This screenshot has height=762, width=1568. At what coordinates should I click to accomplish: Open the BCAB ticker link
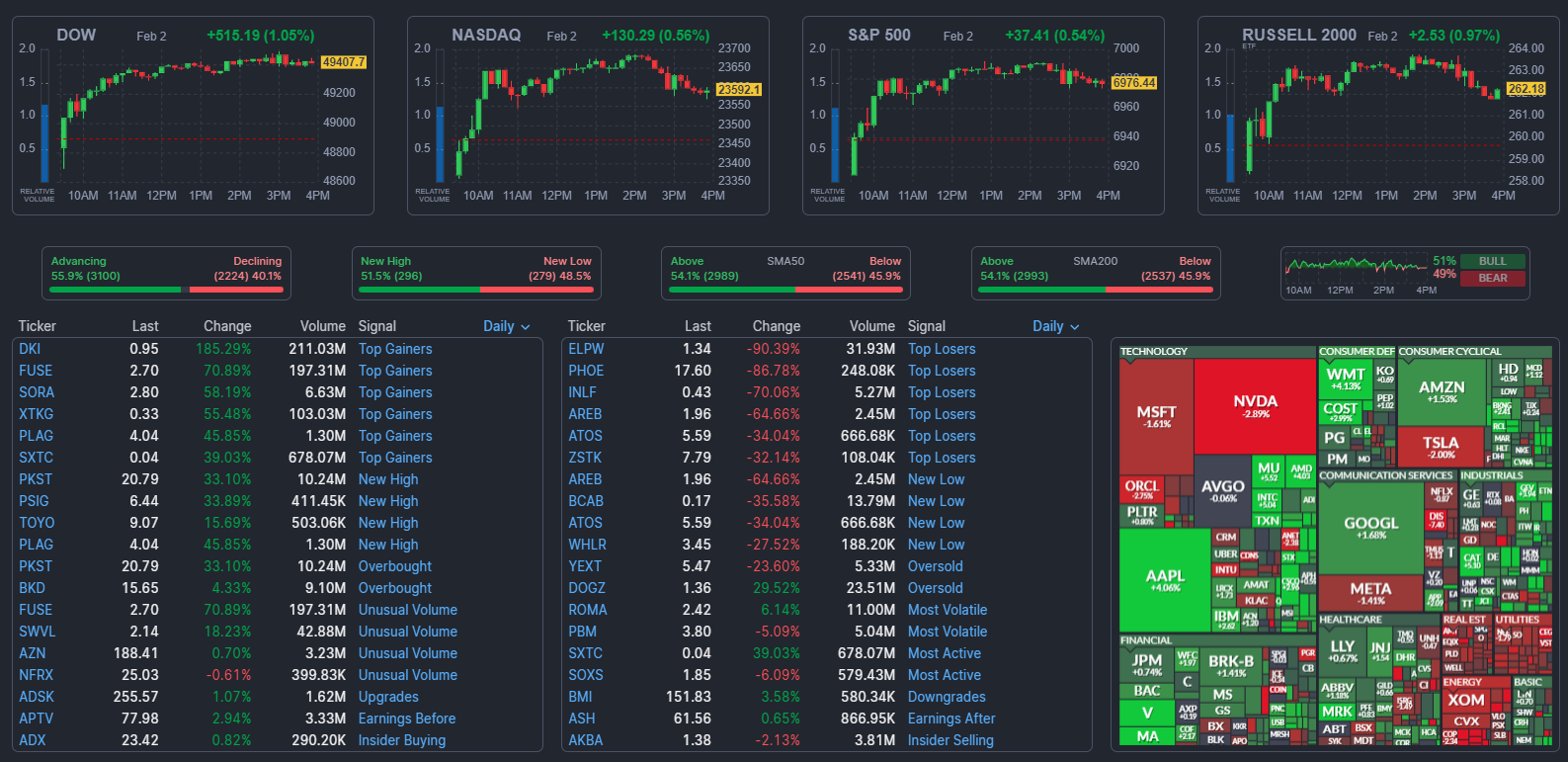tap(586, 501)
